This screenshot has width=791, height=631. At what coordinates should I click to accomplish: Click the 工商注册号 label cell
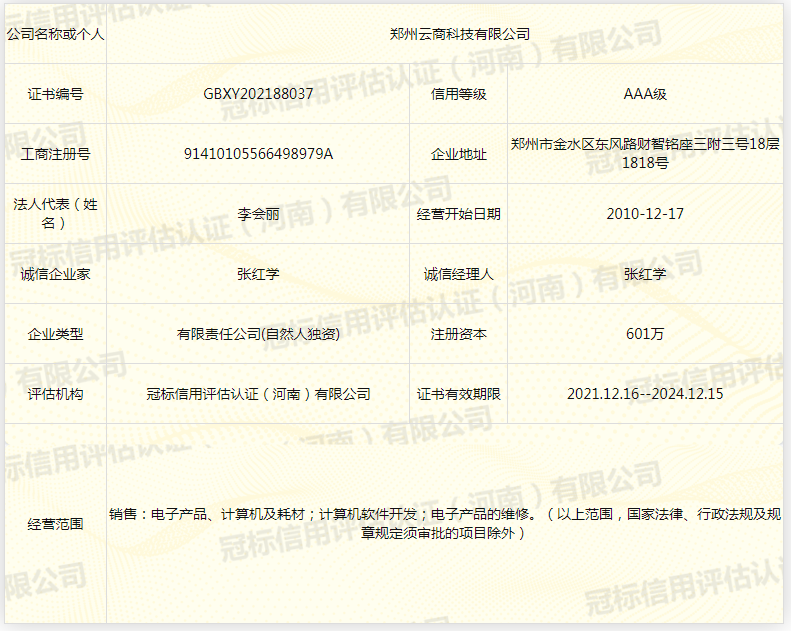(55, 154)
